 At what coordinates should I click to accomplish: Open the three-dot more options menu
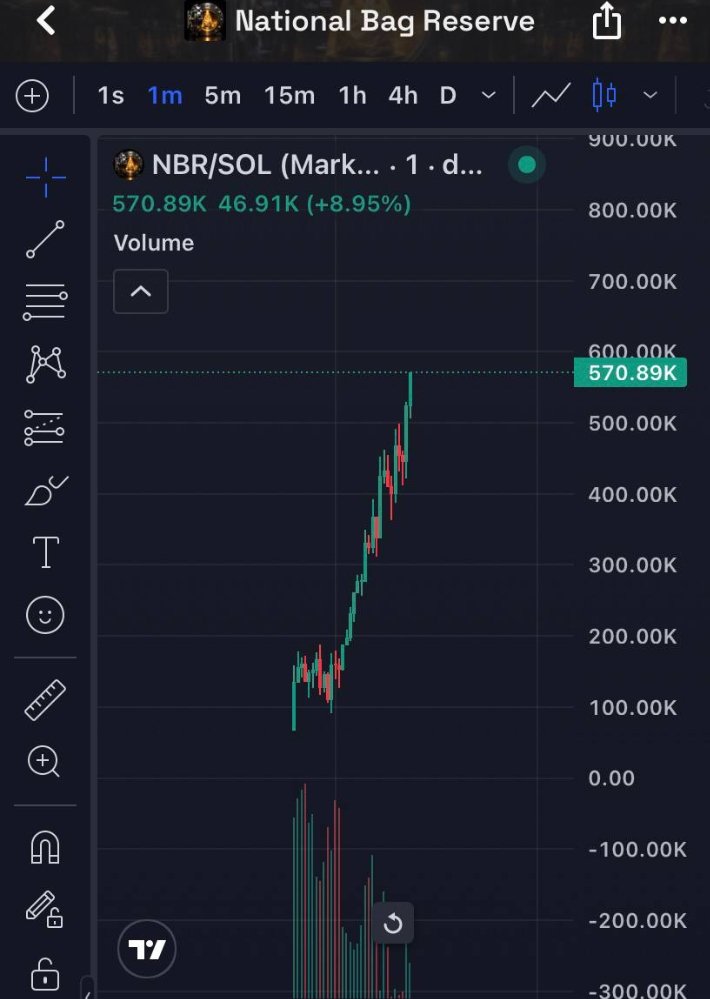pos(673,21)
